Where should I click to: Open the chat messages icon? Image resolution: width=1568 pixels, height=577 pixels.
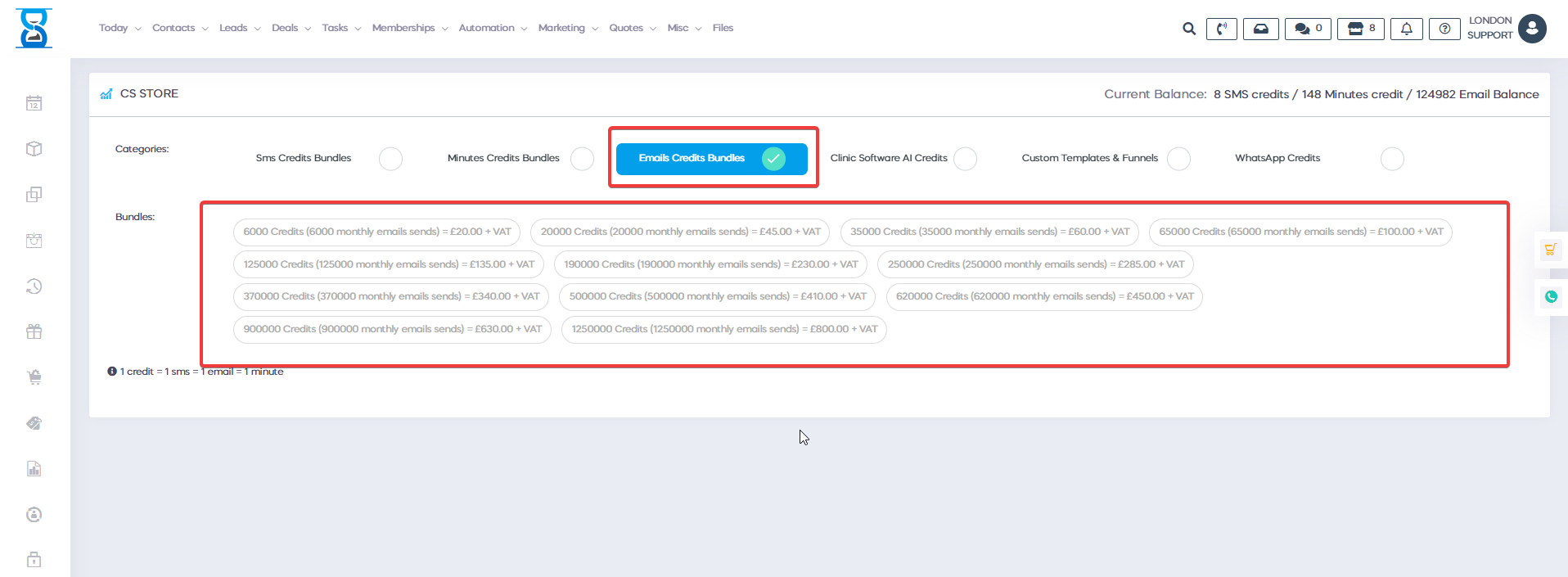point(1308,29)
